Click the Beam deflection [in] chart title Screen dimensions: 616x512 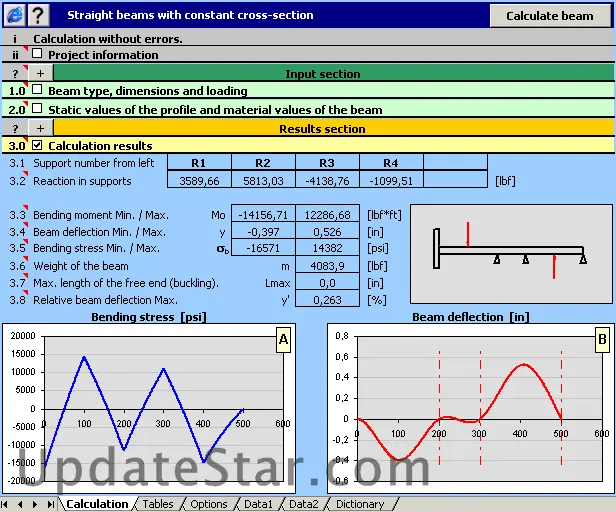point(471,317)
